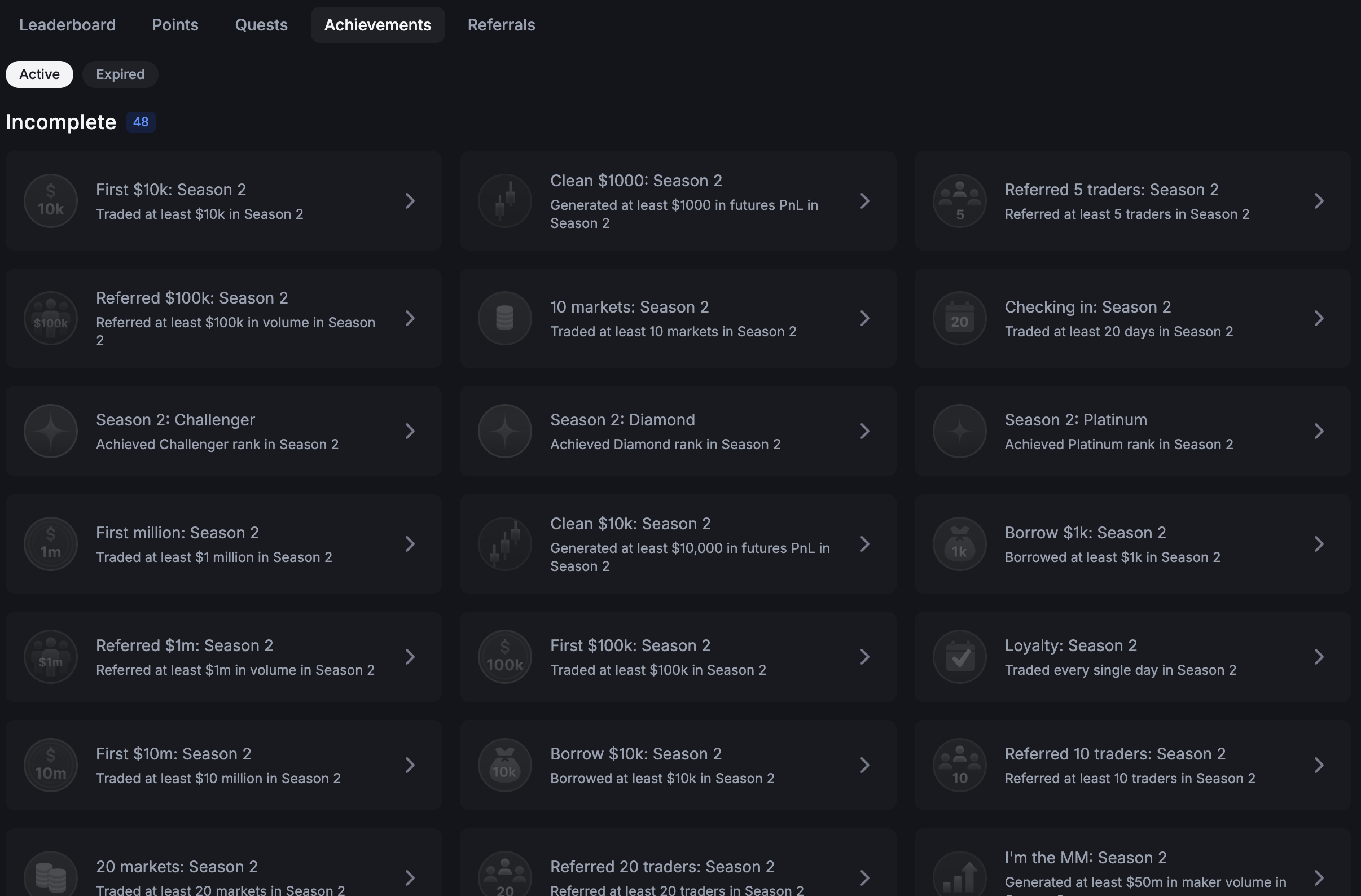
Task: Click the Incomplete count badge 48
Action: pos(141,122)
